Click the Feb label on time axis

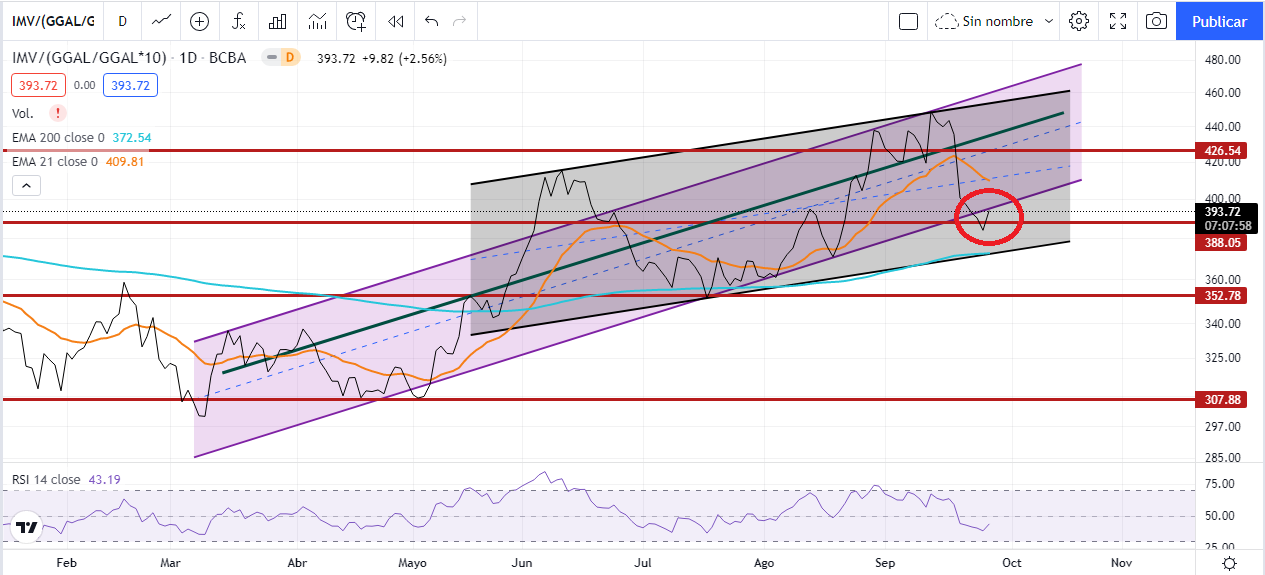tap(66, 563)
